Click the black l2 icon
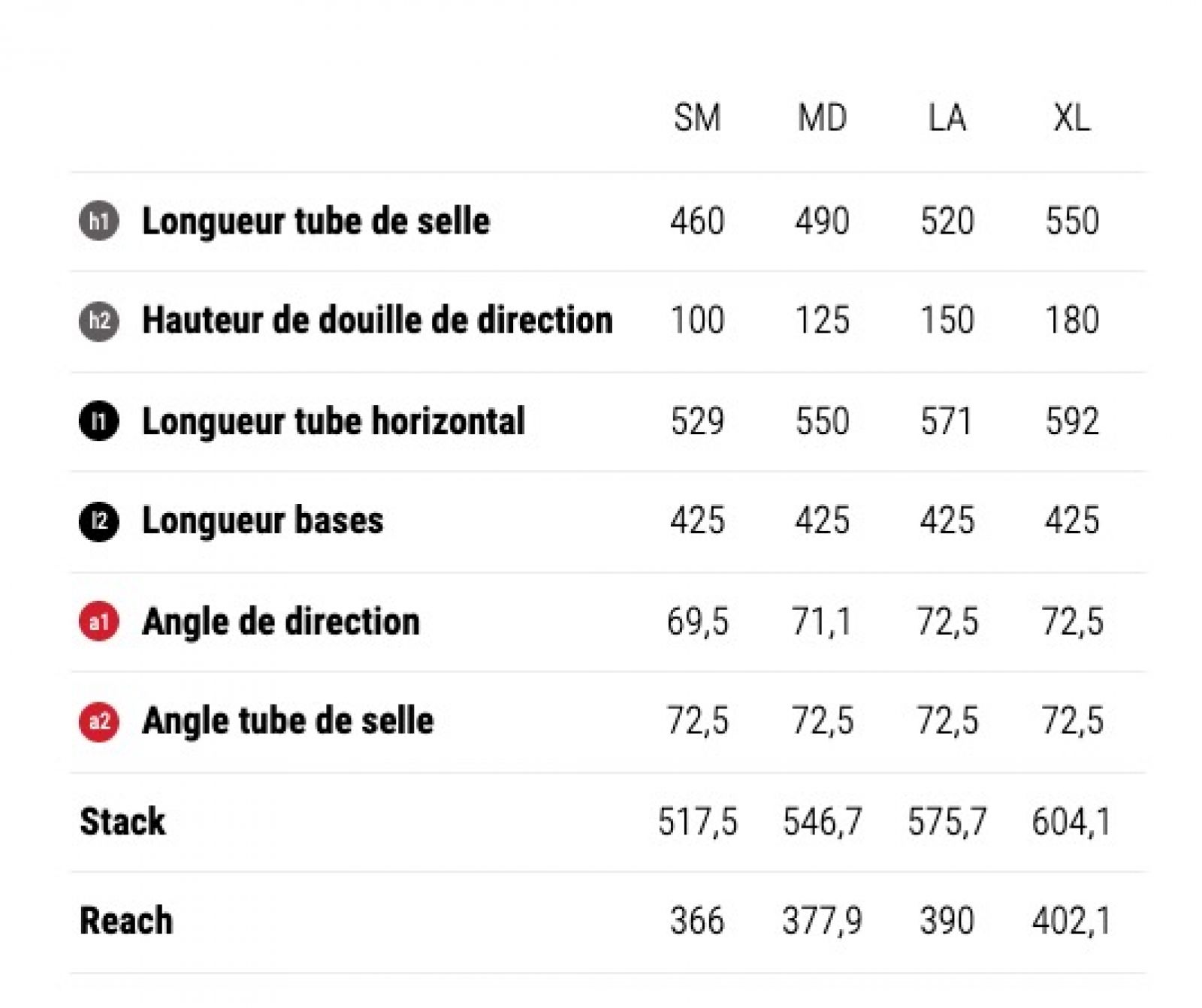 (x=98, y=521)
